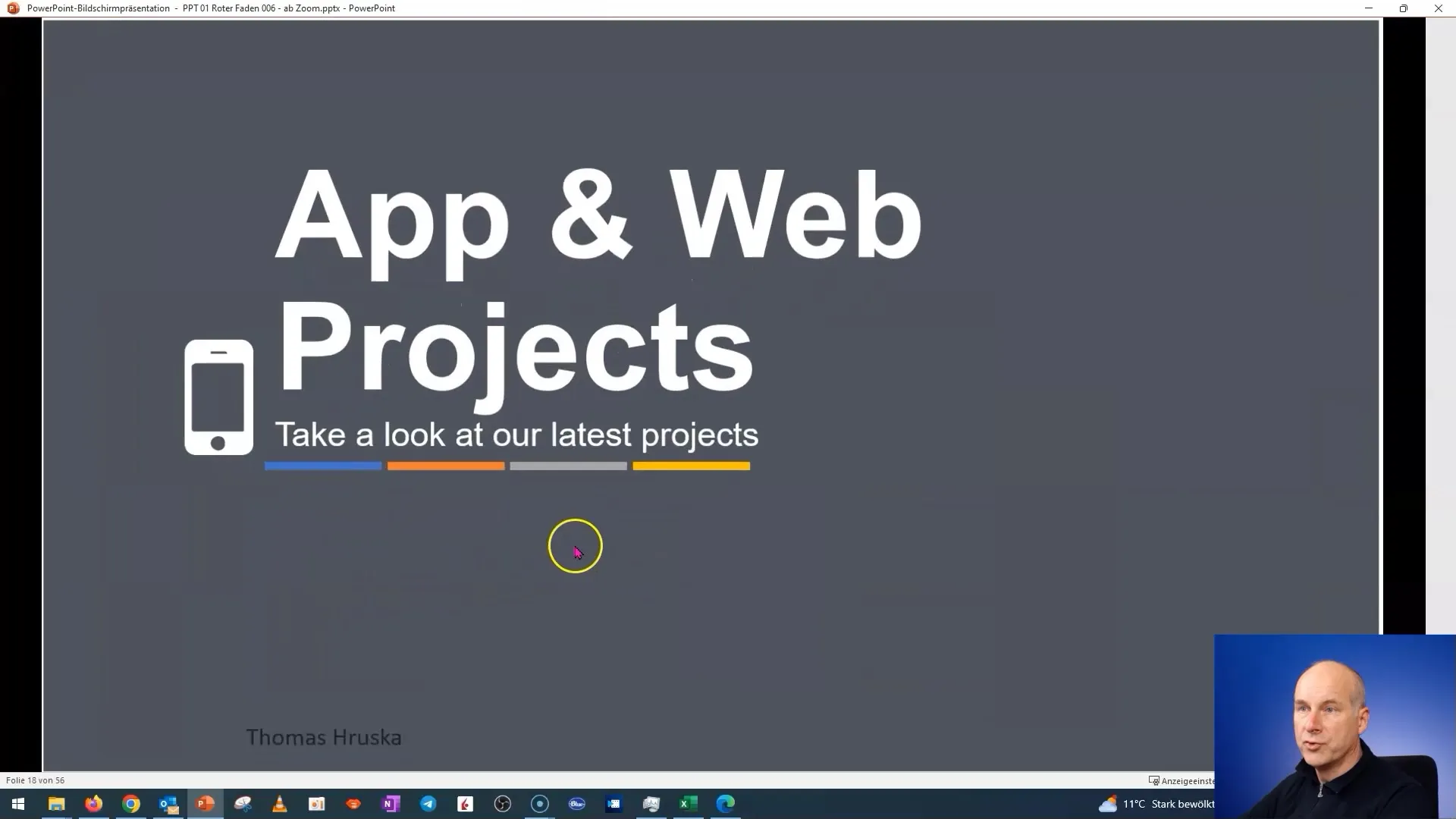Click weather display showing 11°C
This screenshot has height=819, width=1456.
click(x=1155, y=803)
